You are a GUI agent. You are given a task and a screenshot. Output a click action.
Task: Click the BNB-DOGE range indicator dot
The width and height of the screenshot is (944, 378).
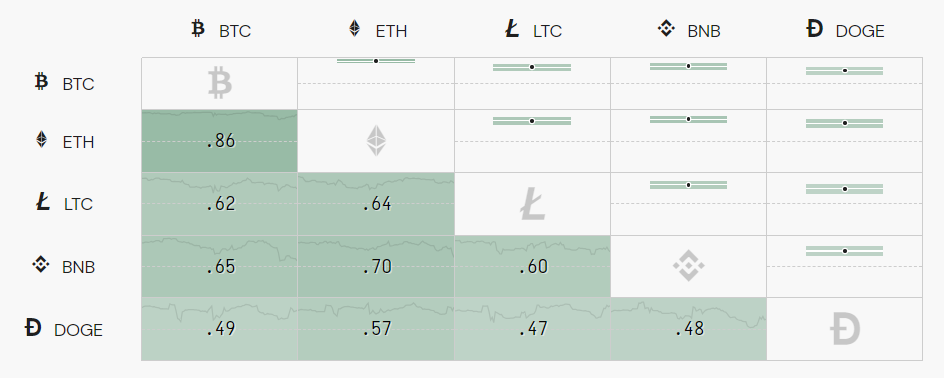pyautogui.click(x=845, y=251)
